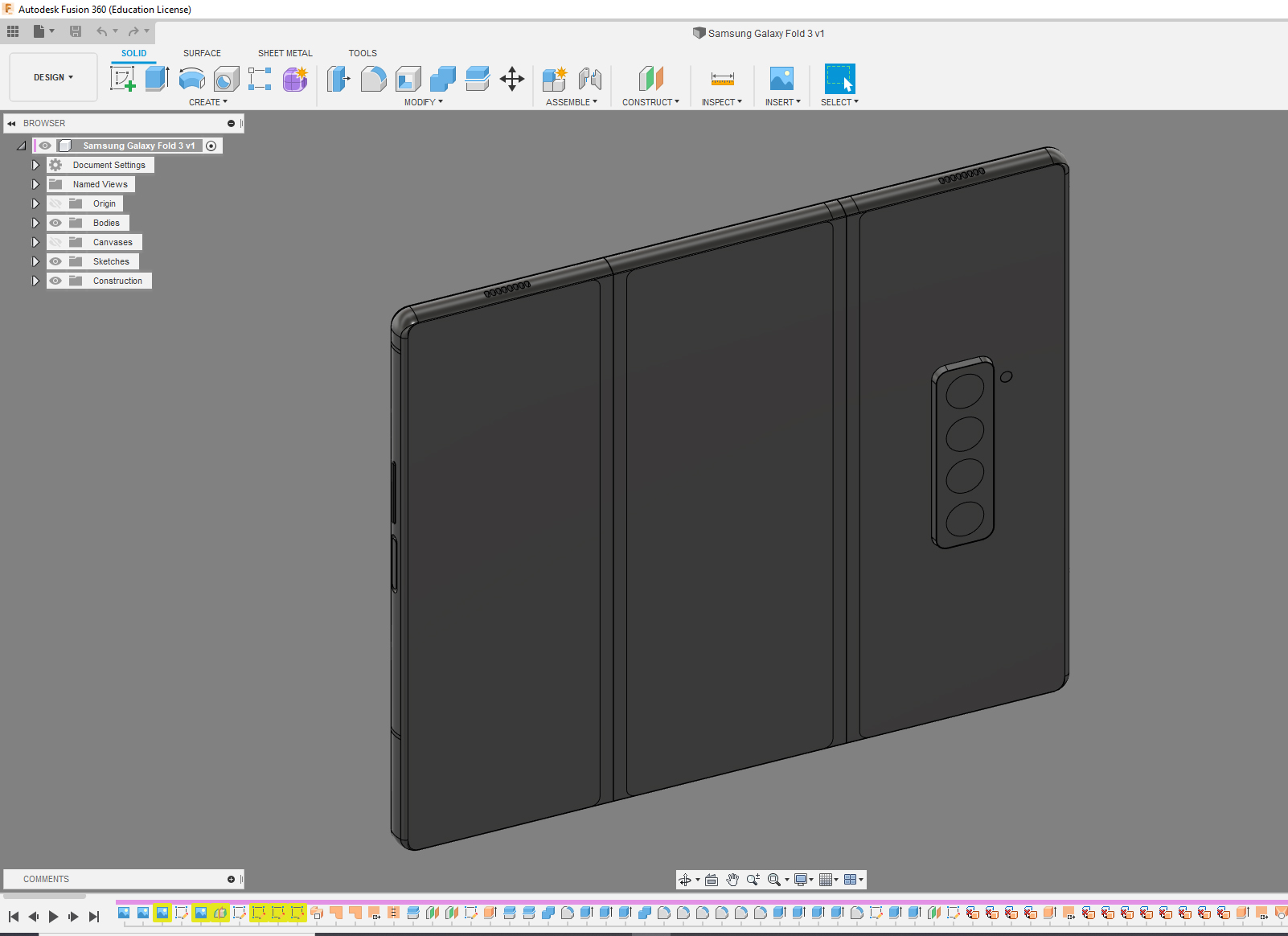Open the INSERT menu label
1288x936 pixels.
(x=782, y=102)
